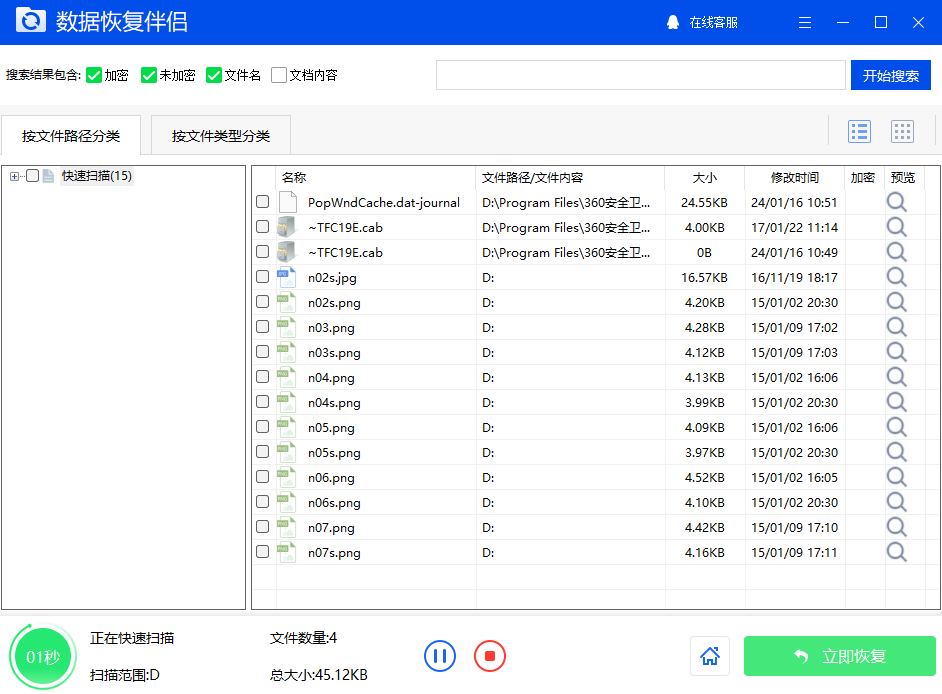This screenshot has width=942, height=694.
Task: Switch to grid view mode
Action: (x=902, y=131)
